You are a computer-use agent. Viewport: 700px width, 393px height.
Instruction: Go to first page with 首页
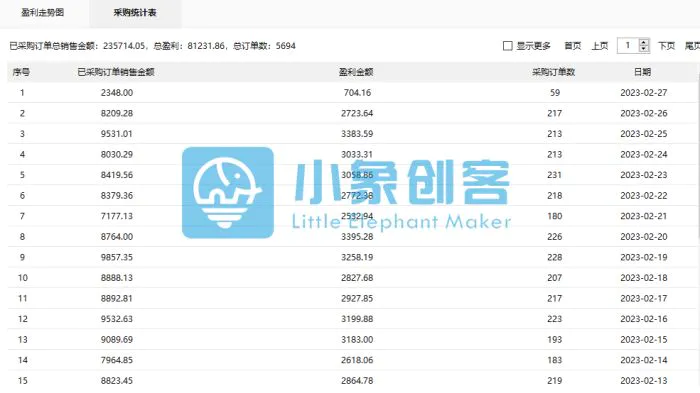[572, 46]
